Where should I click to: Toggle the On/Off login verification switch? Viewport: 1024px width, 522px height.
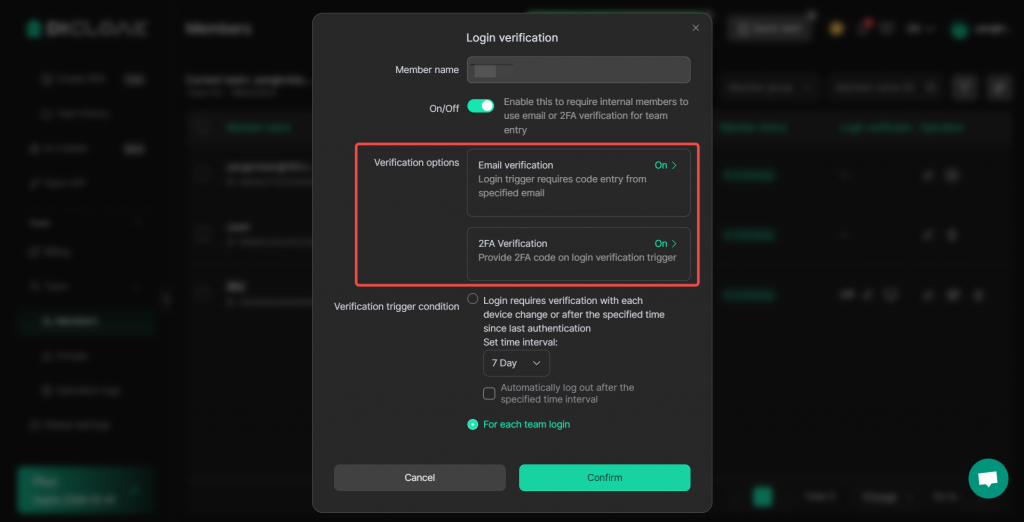[481, 106]
